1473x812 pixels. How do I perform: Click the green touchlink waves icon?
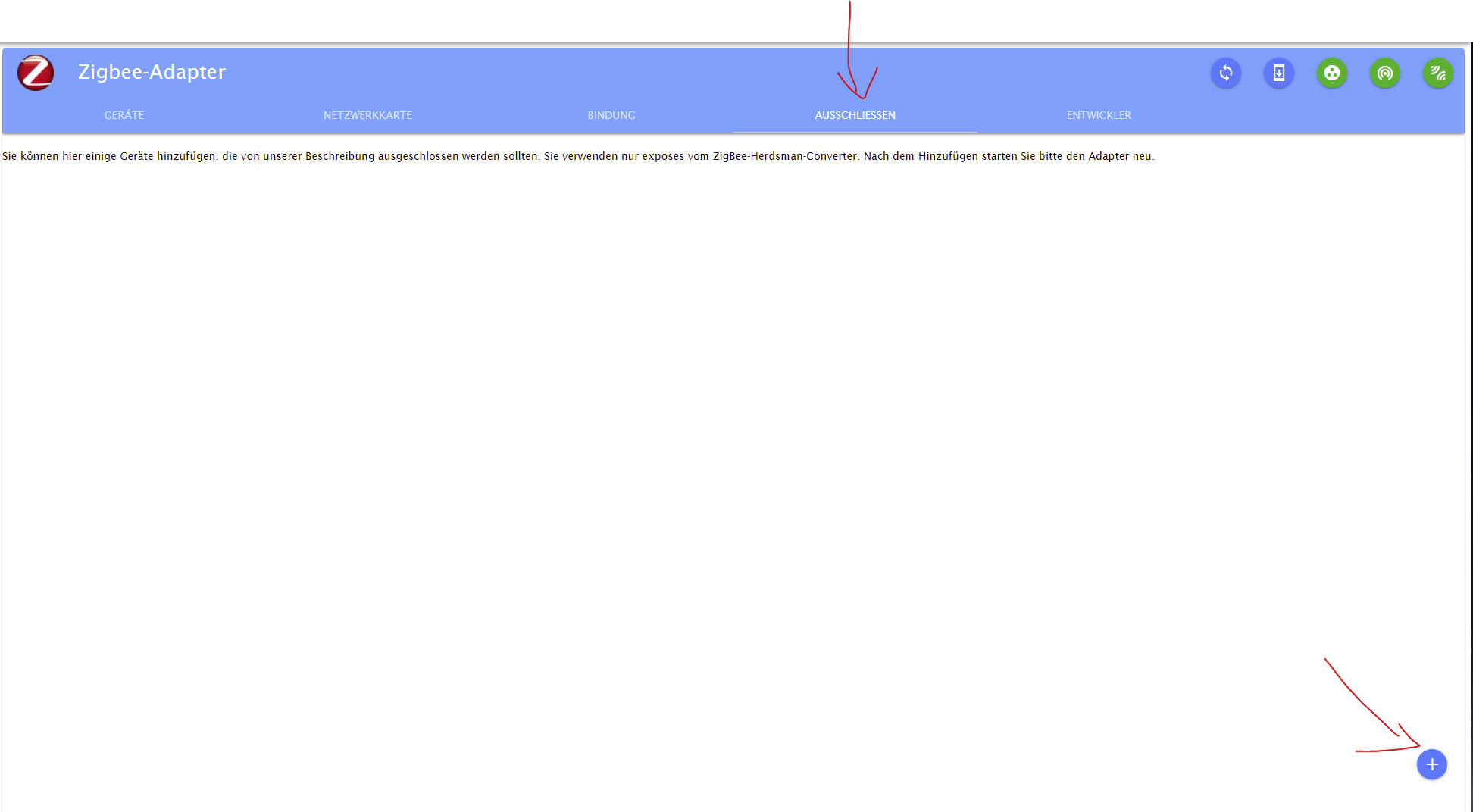[x=1437, y=73]
